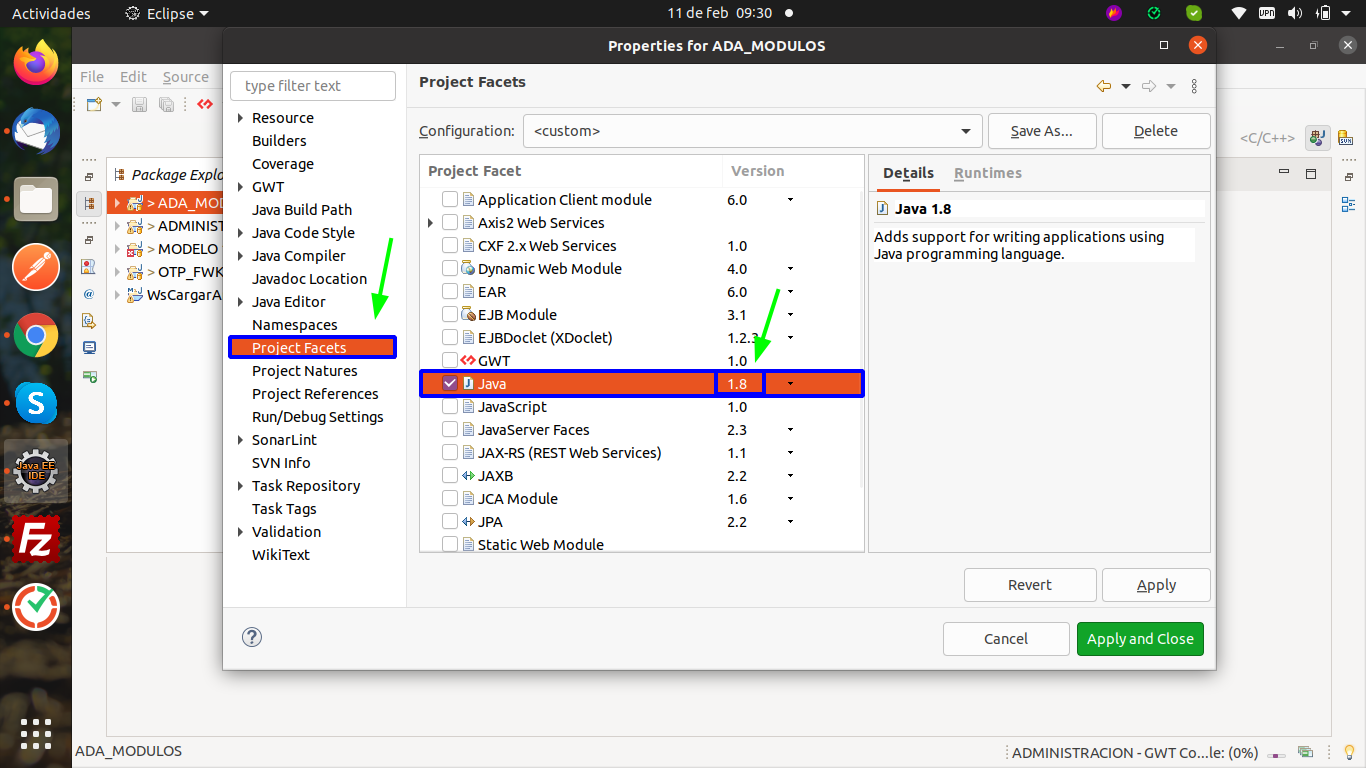The width and height of the screenshot is (1366, 768).
Task: Click in the type filter text field
Action: [312, 86]
